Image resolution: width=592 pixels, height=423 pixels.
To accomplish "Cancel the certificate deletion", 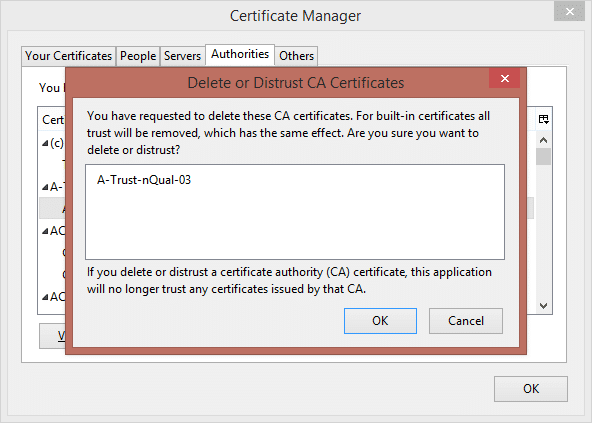I will coord(466,321).
